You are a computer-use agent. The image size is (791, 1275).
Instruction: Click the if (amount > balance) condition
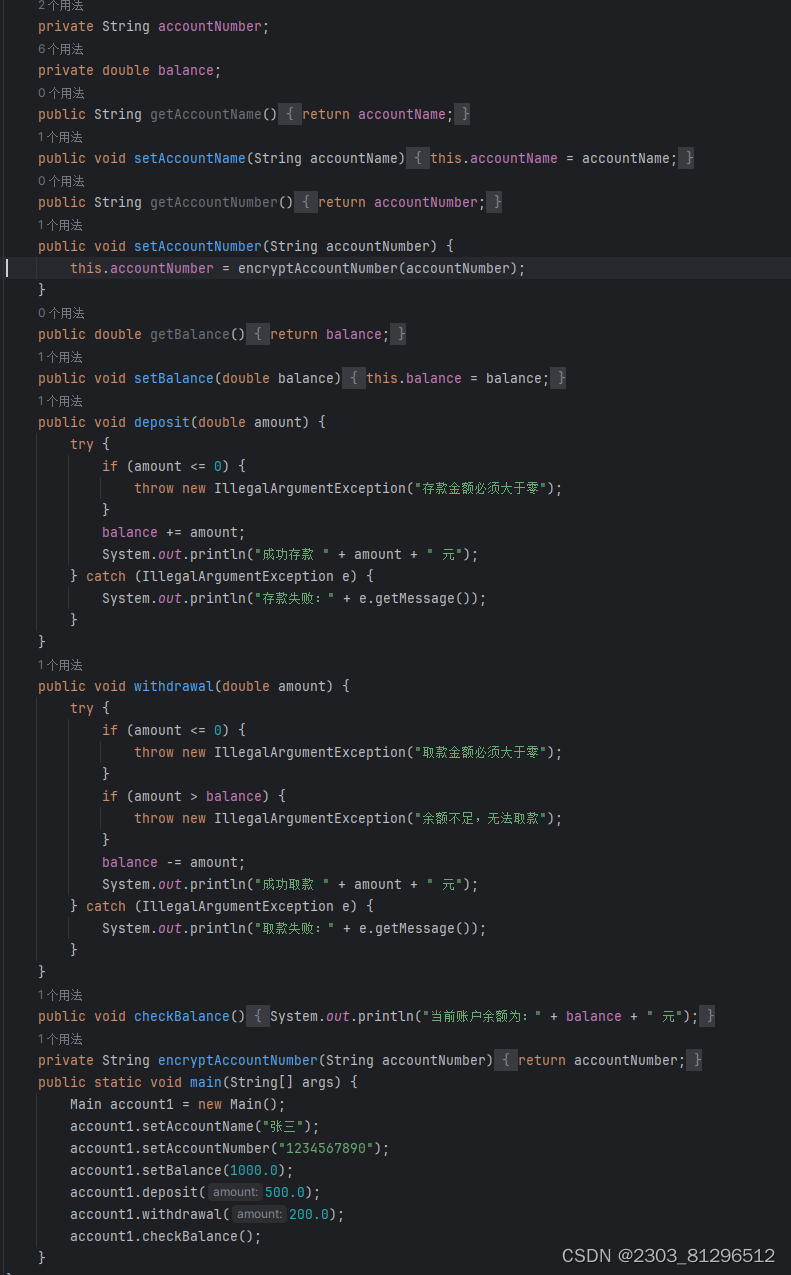tap(193, 796)
